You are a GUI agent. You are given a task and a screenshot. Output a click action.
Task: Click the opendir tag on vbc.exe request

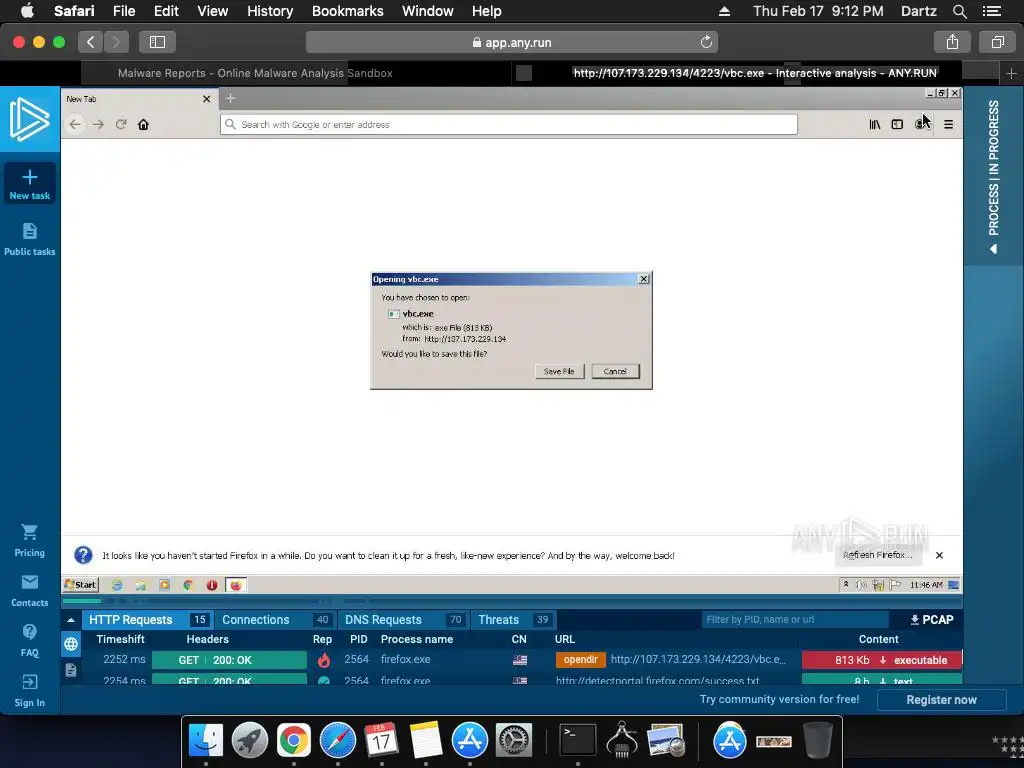pyautogui.click(x=581, y=660)
